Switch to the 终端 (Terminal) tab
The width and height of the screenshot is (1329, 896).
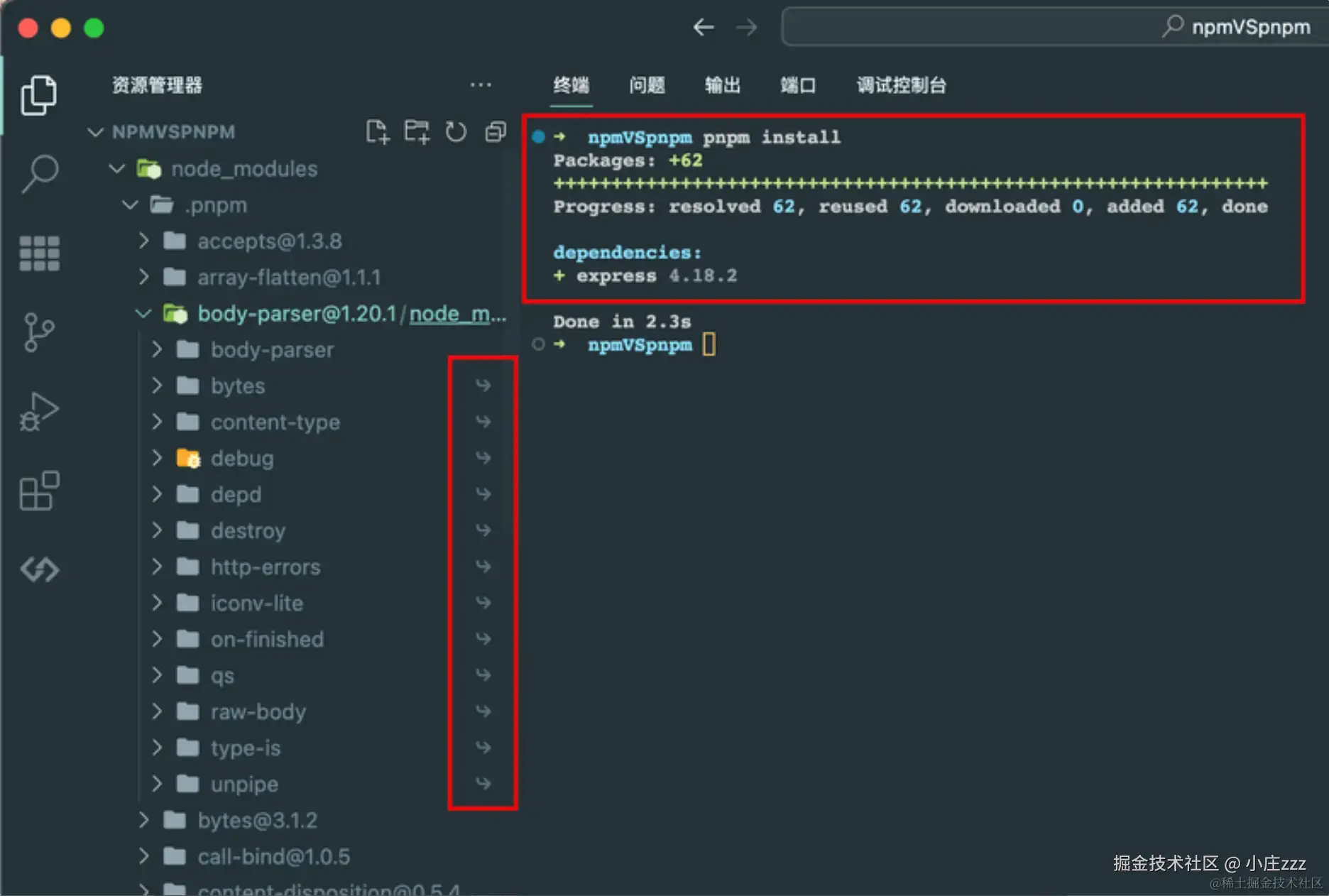[571, 85]
